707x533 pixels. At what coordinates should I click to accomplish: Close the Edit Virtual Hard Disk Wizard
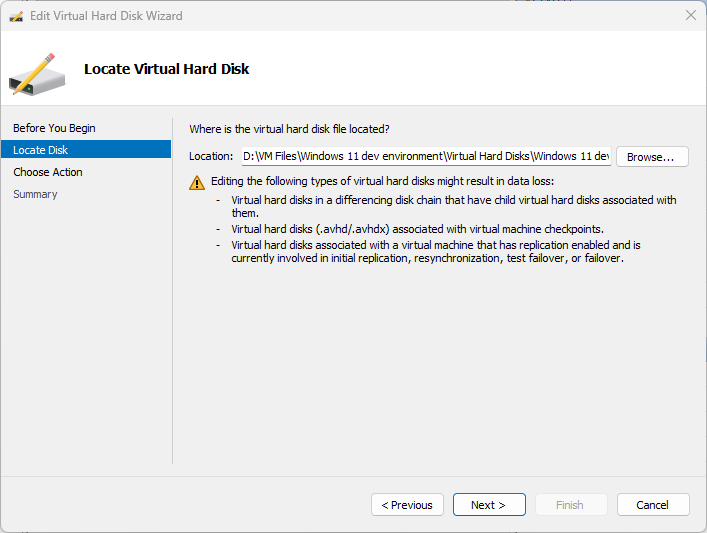click(690, 16)
